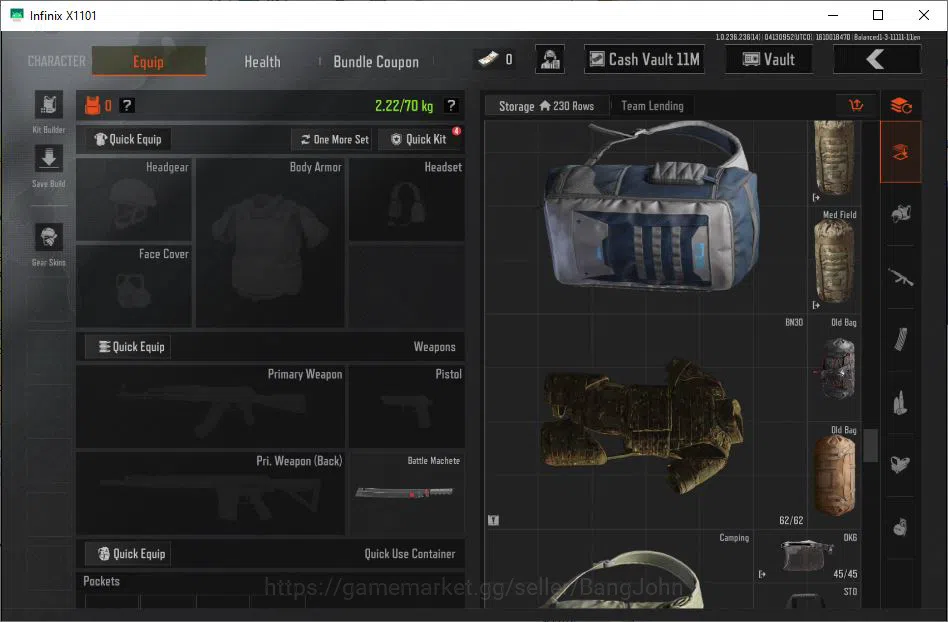Switch to the Health tab

[262, 62]
